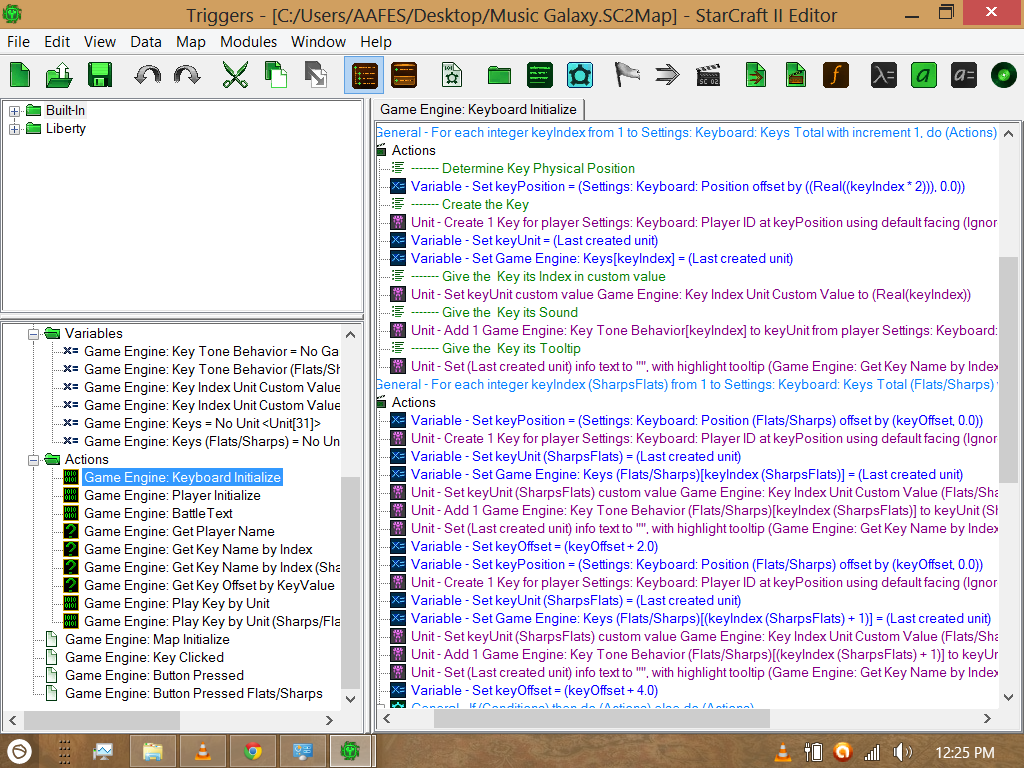This screenshot has width=1024, height=768.
Task: Open the Modules menu
Action: pyautogui.click(x=248, y=42)
